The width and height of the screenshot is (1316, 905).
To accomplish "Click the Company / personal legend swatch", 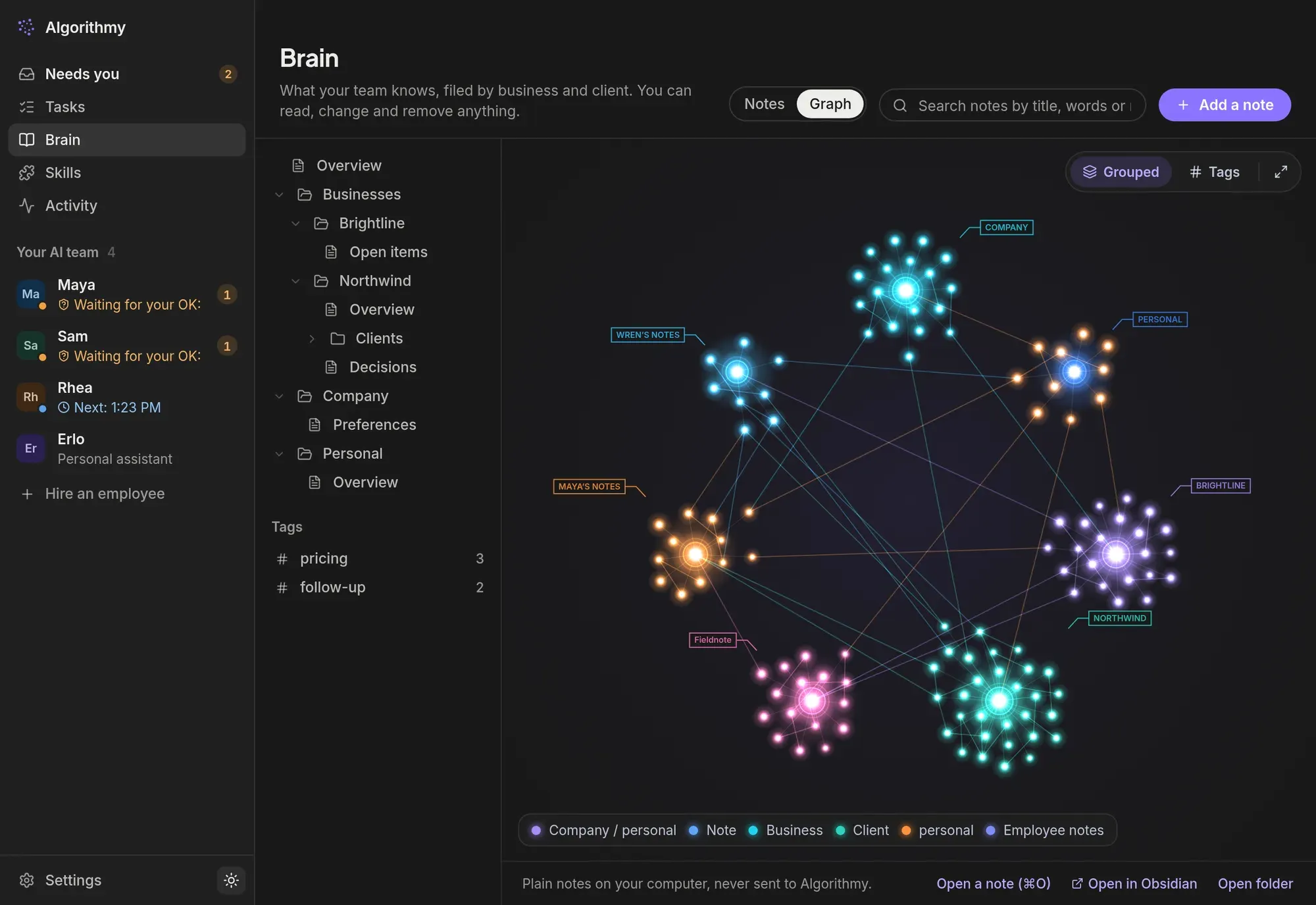I will pyautogui.click(x=536, y=831).
